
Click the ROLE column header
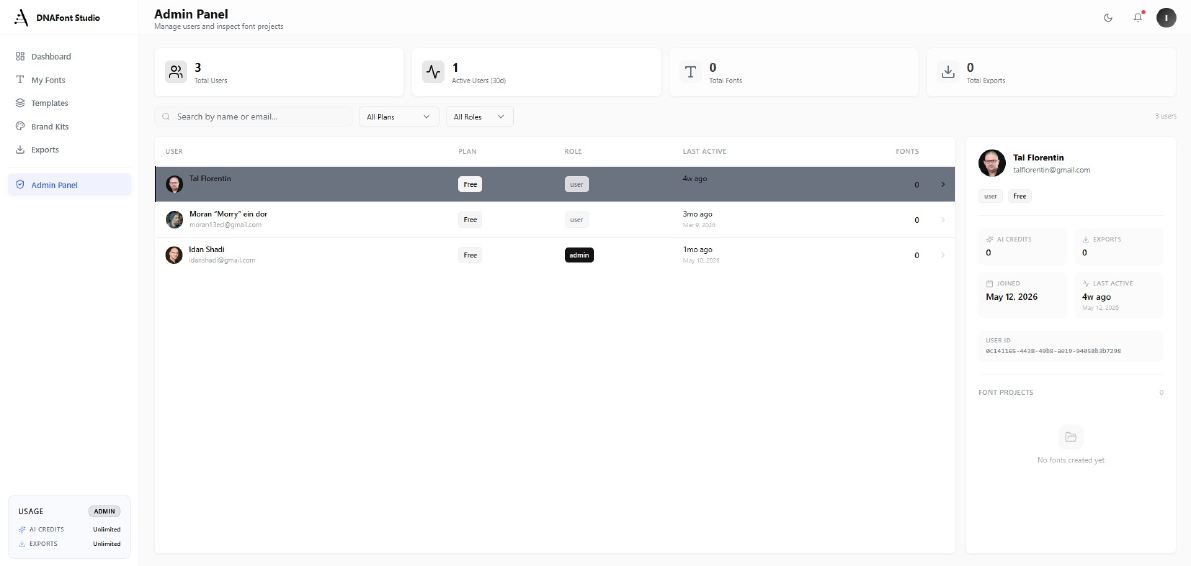pos(573,151)
